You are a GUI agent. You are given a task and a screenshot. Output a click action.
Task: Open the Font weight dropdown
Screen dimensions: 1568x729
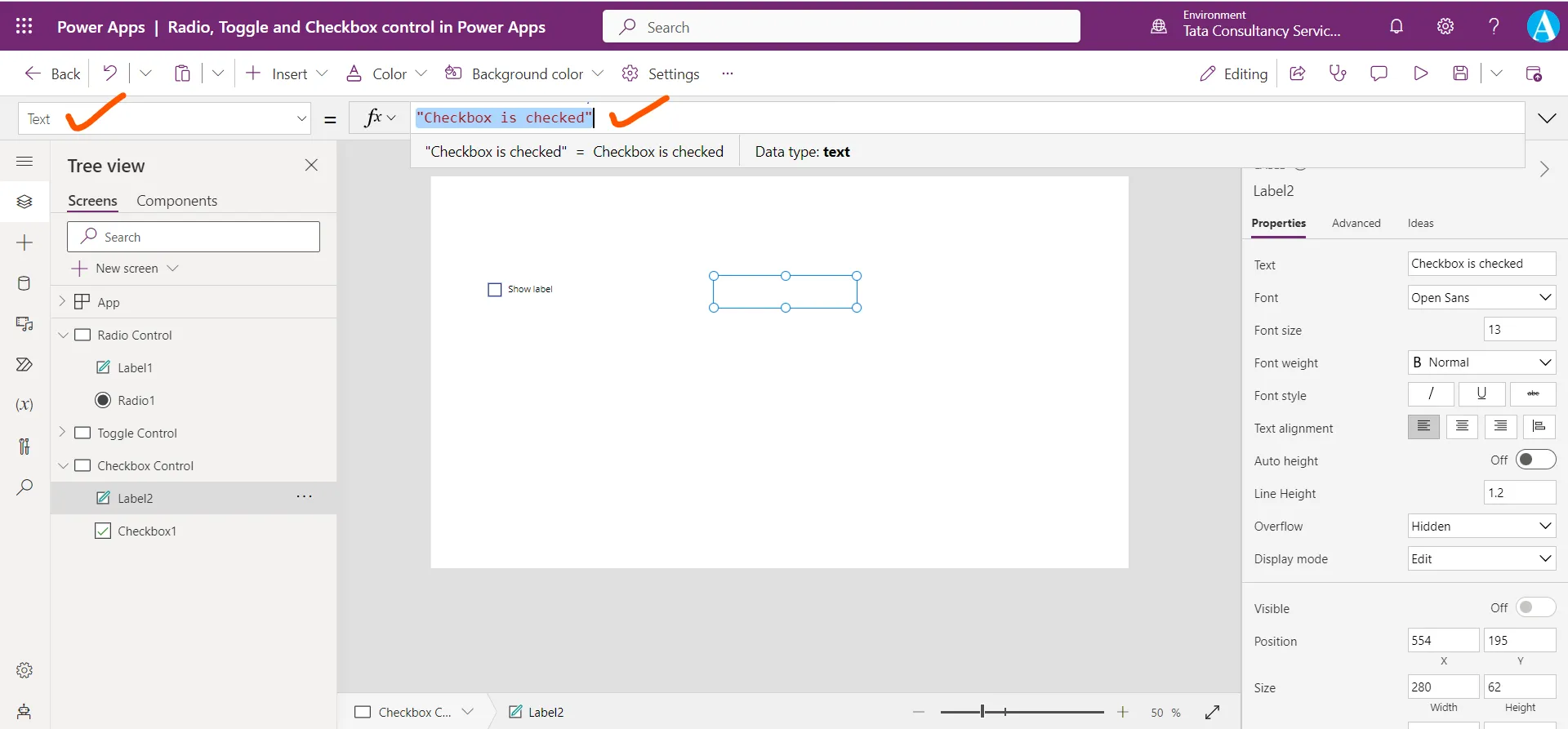tap(1481, 362)
